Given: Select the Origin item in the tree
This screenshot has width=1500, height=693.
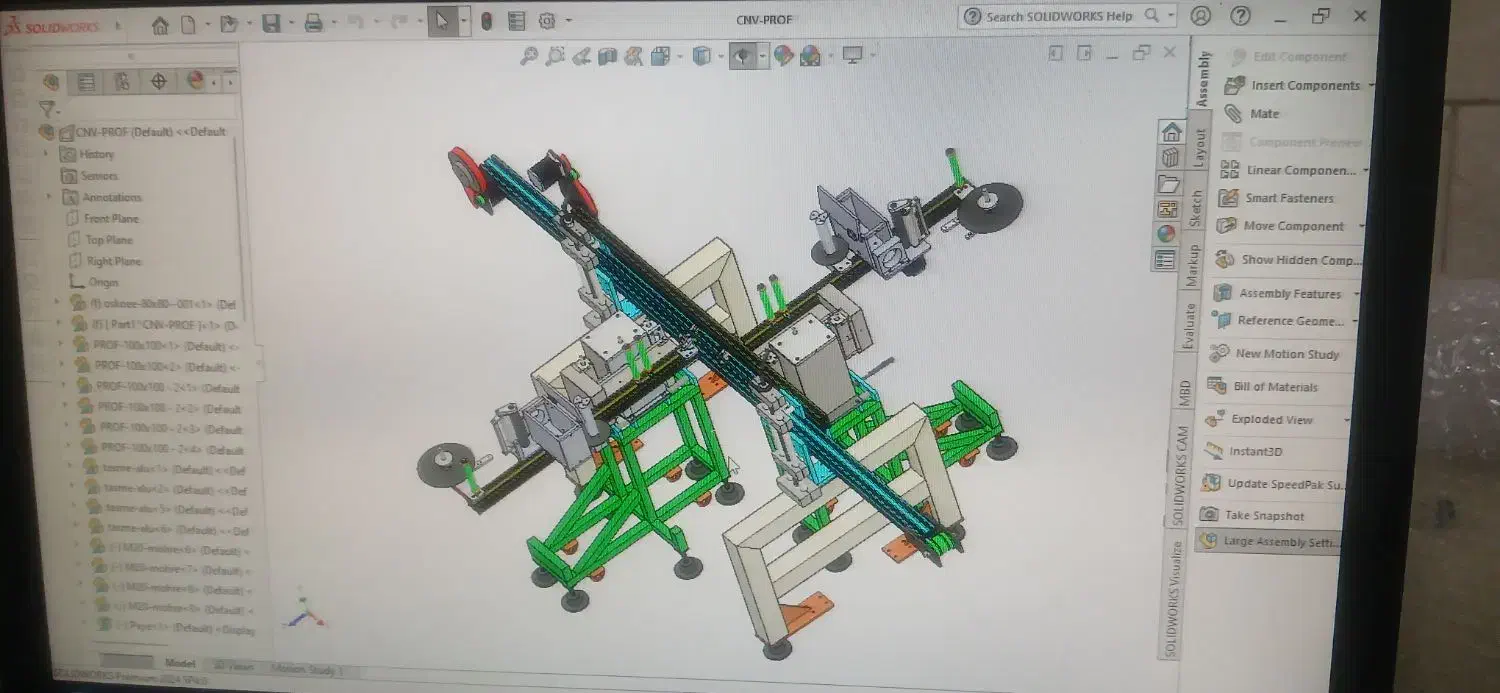Looking at the screenshot, I should click(x=103, y=283).
